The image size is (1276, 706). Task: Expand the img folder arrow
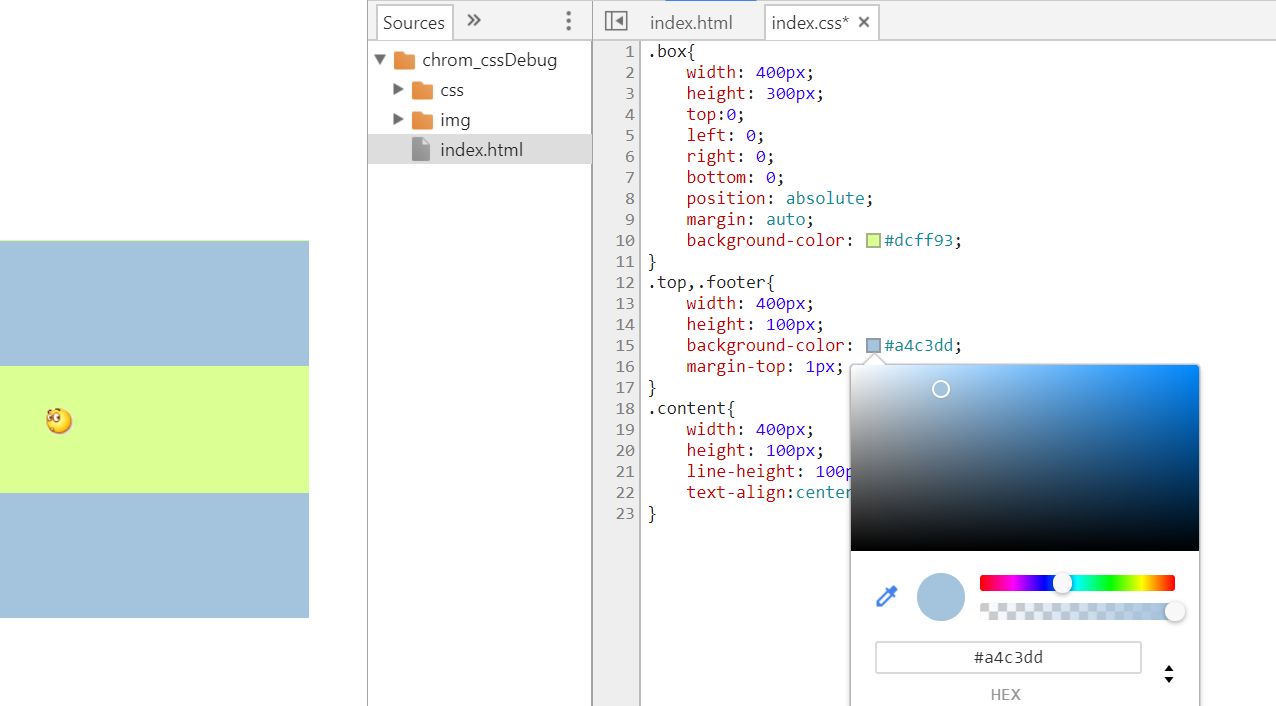(x=398, y=119)
